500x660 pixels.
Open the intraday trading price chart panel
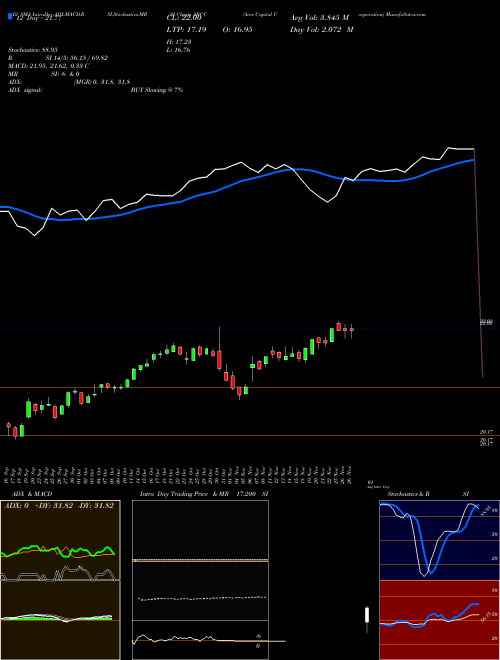click(x=200, y=580)
